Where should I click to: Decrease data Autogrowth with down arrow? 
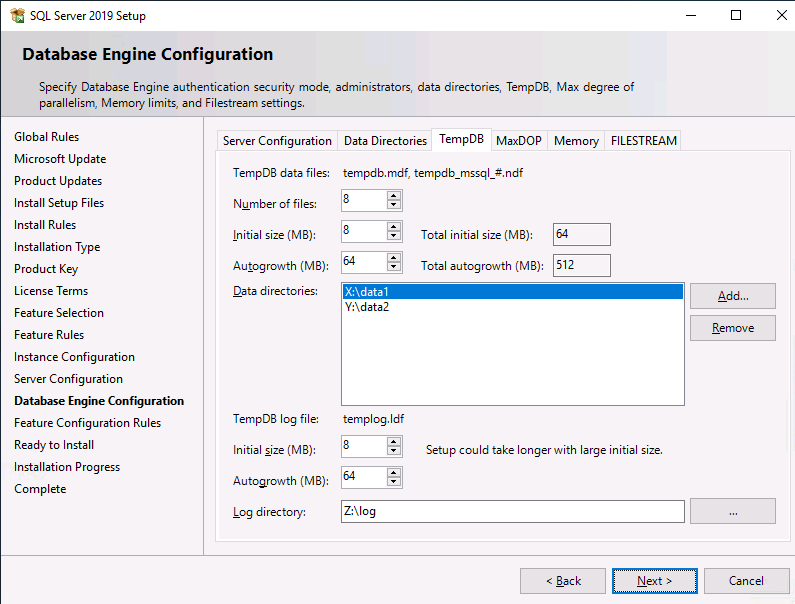coord(394,267)
